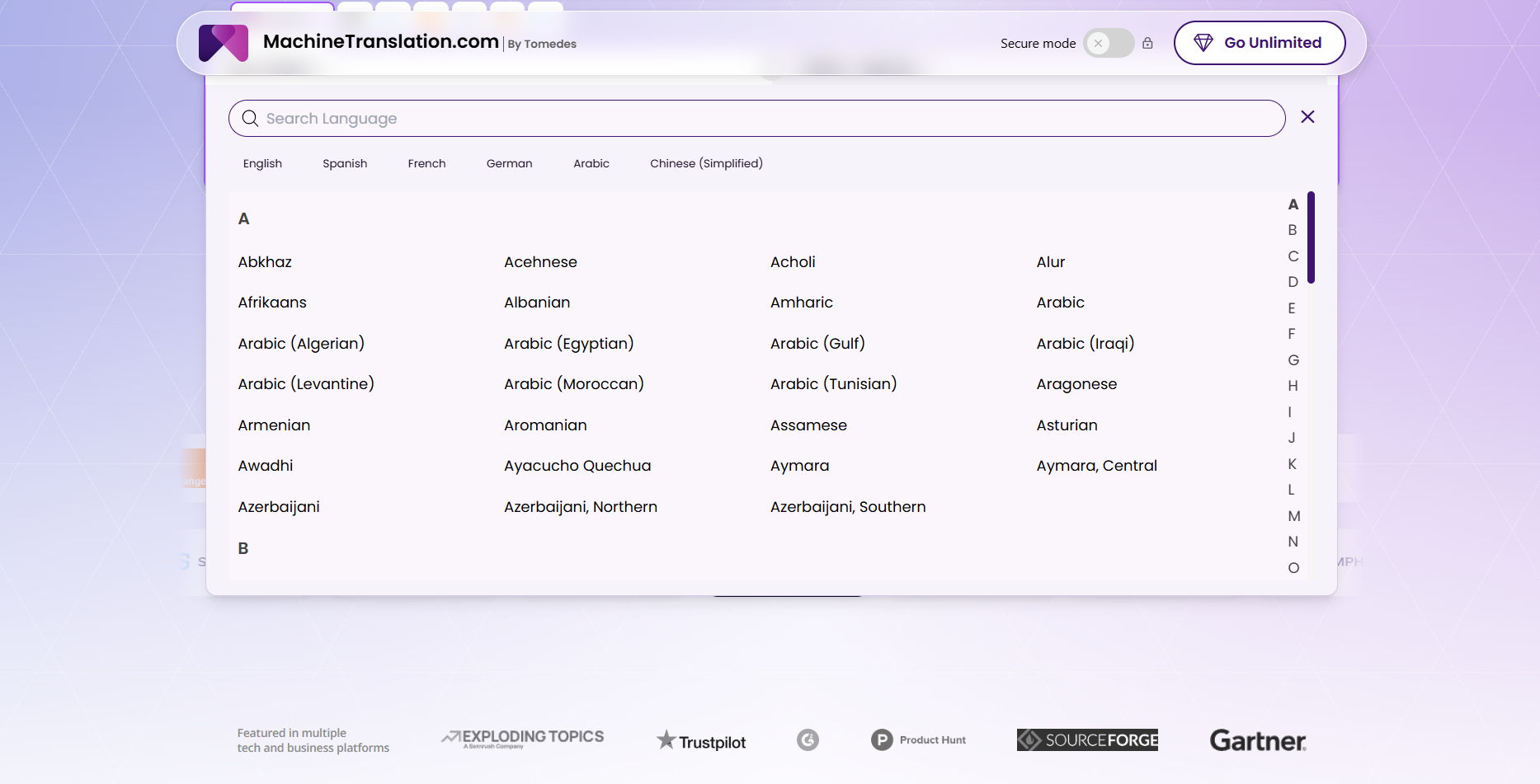
Task: Jump to letter G in alphabet index
Action: pyautogui.click(x=1293, y=360)
